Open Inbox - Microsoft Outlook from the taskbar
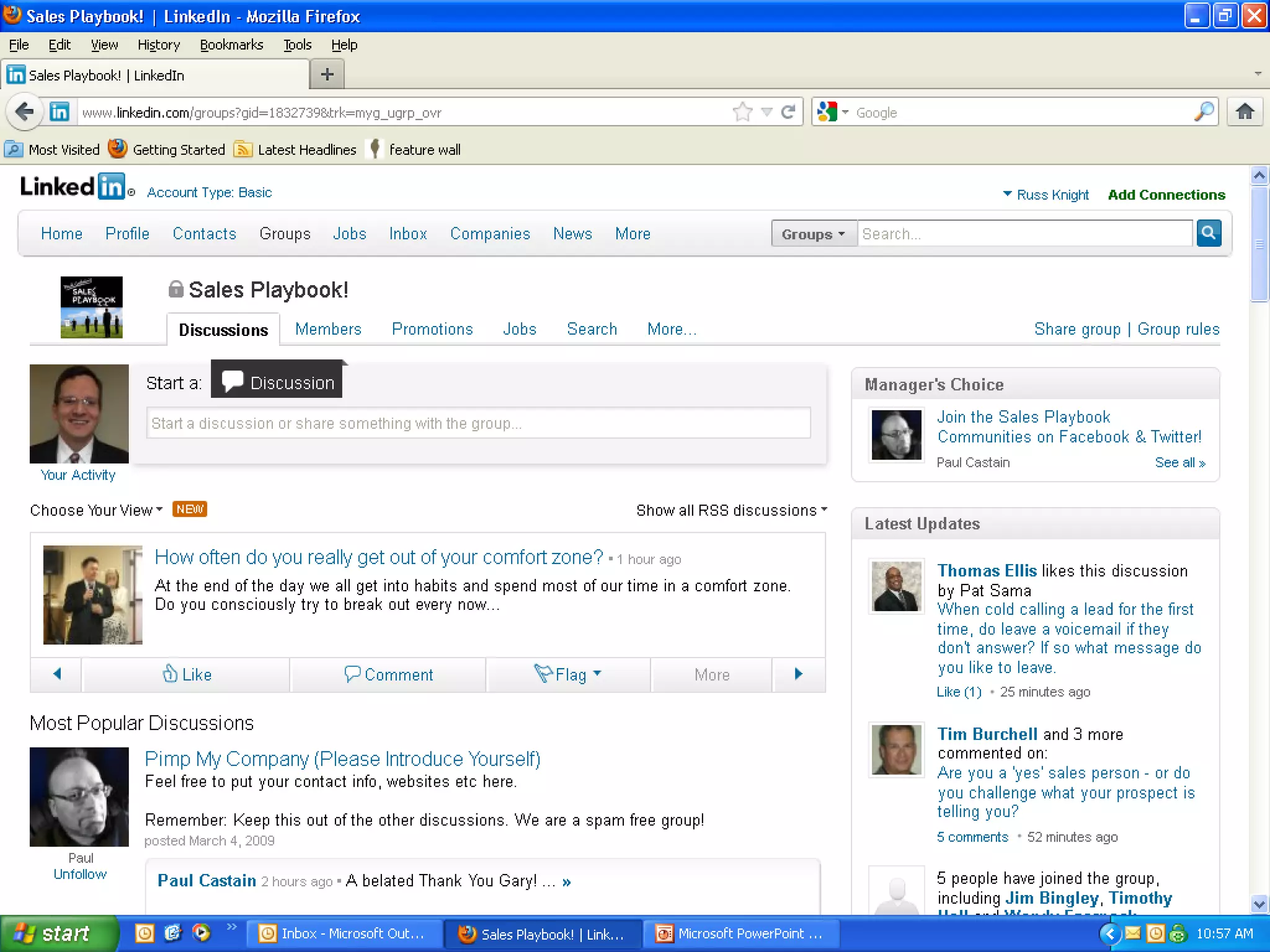1270x952 pixels. click(344, 933)
